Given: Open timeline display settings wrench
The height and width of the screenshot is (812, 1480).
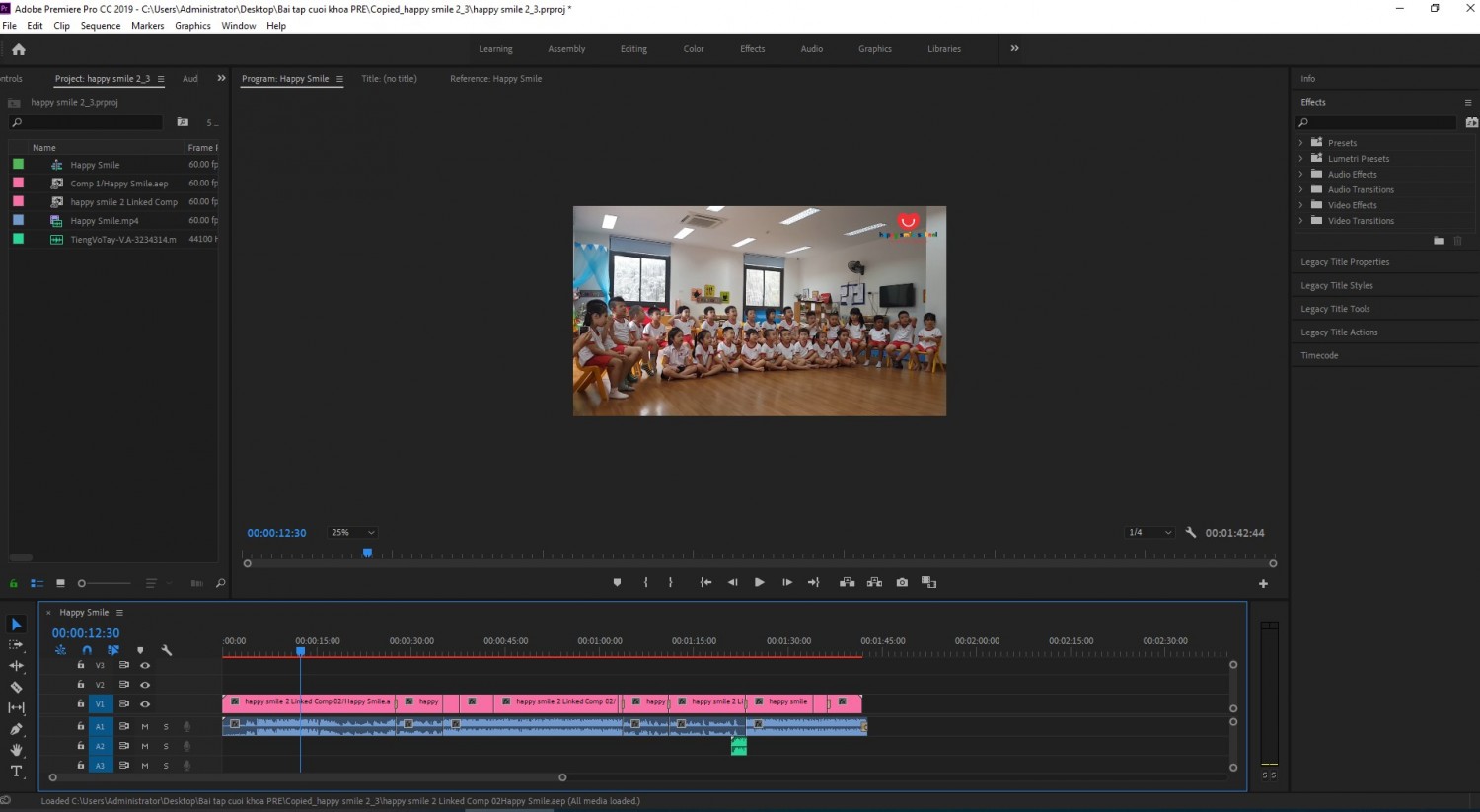Looking at the screenshot, I should (167, 650).
